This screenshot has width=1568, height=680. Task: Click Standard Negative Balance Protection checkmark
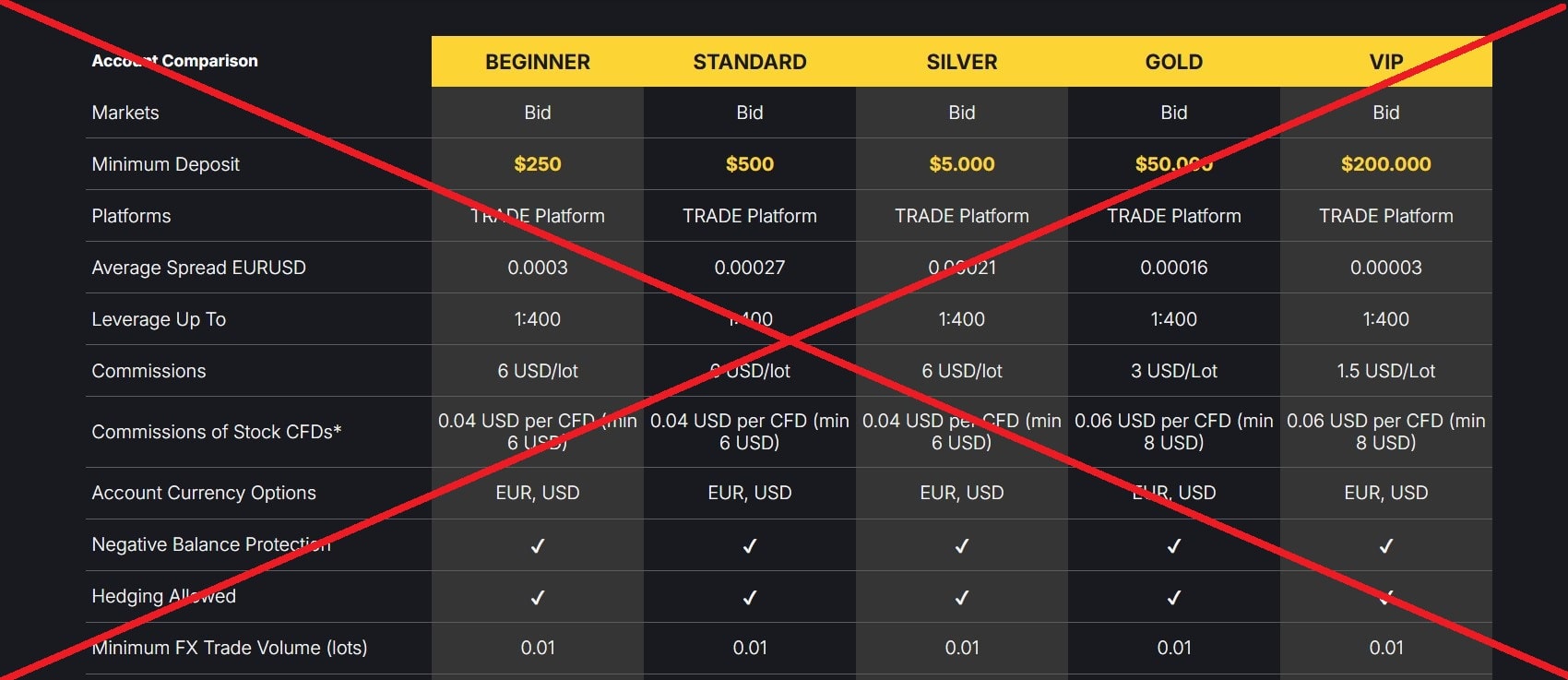[x=750, y=546]
